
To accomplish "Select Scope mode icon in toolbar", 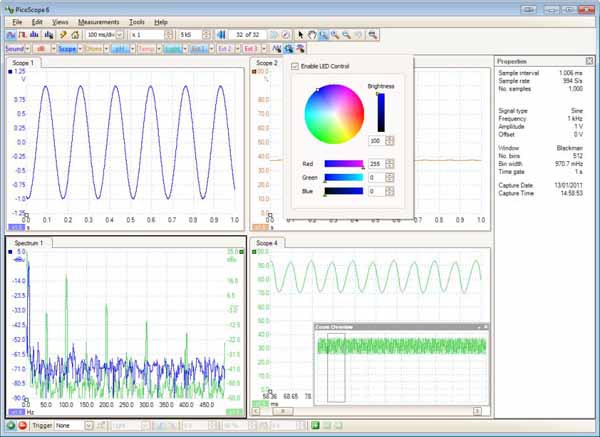I will click(11, 35).
